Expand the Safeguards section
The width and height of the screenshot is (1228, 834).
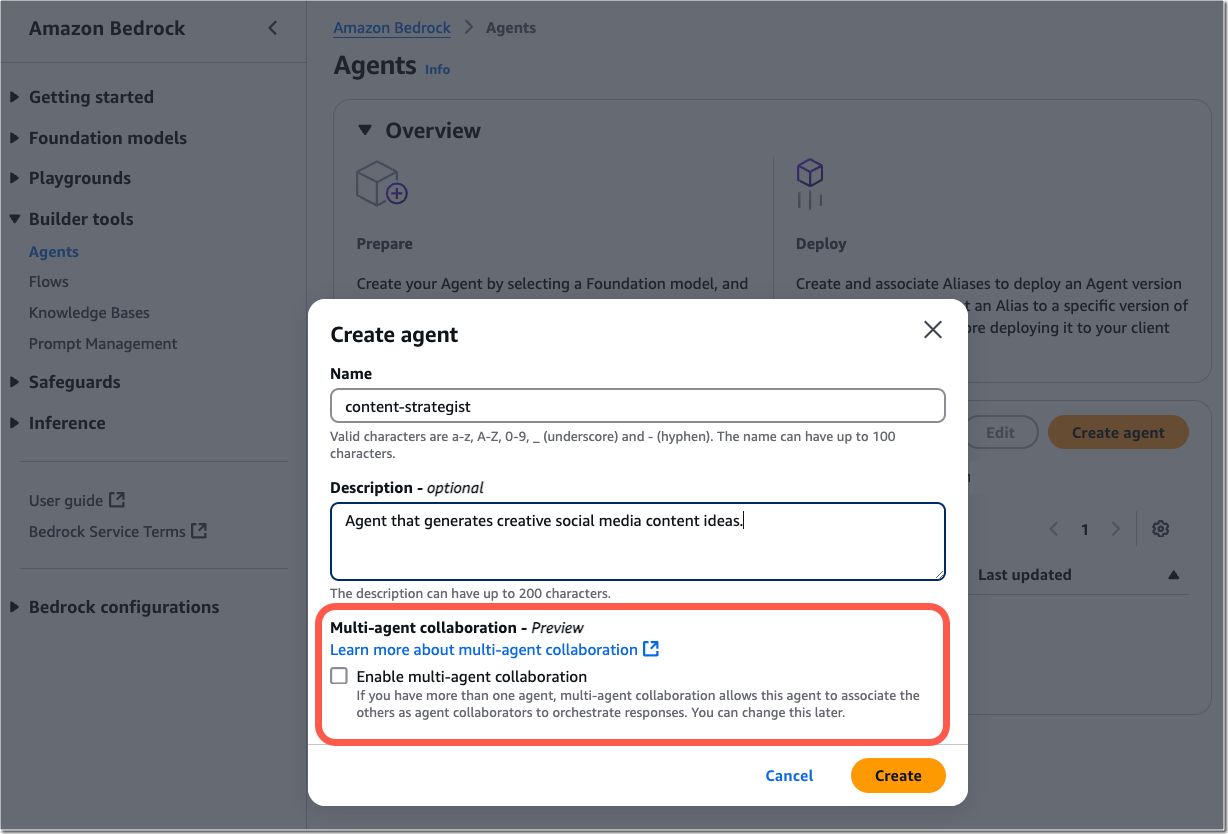pyautogui.click(x=14, y=382)
